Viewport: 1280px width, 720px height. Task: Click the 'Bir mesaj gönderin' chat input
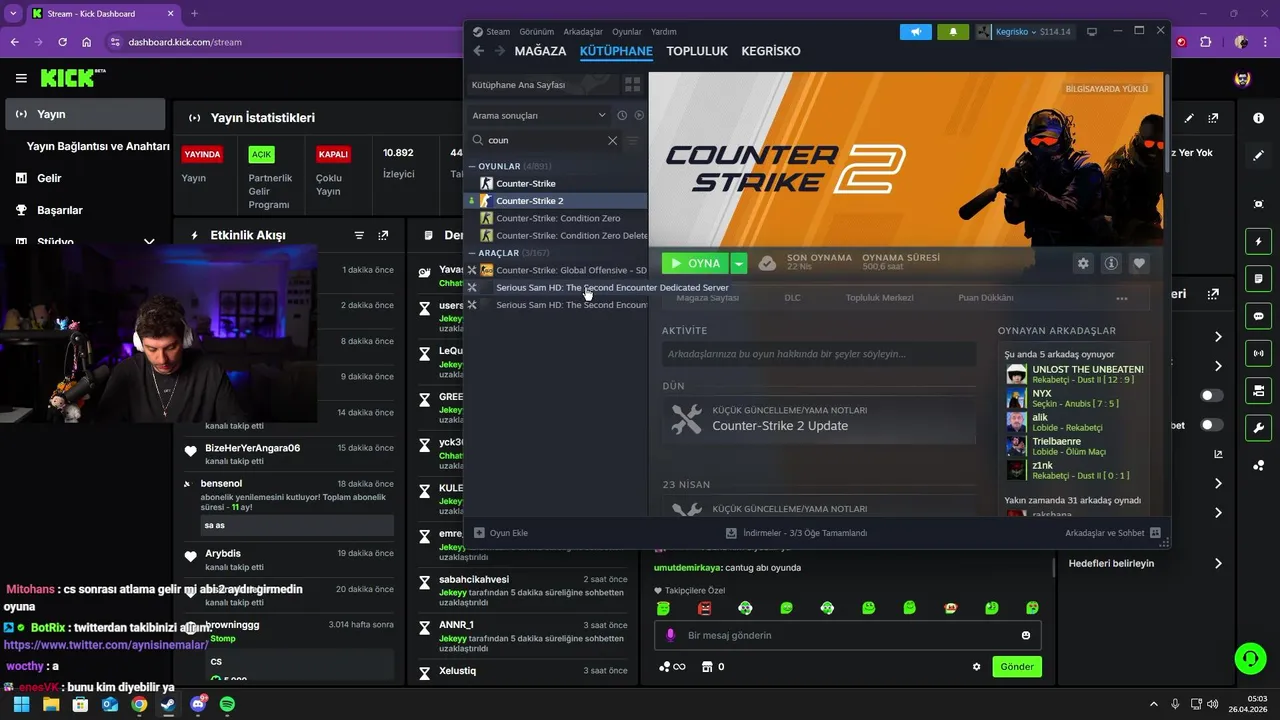point(847,635)
